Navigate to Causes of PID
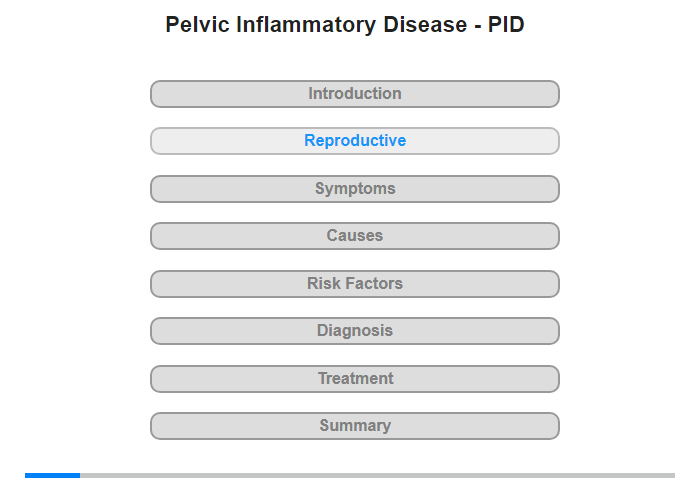Screen dimensions: 700x480 (x=355, y=236)
